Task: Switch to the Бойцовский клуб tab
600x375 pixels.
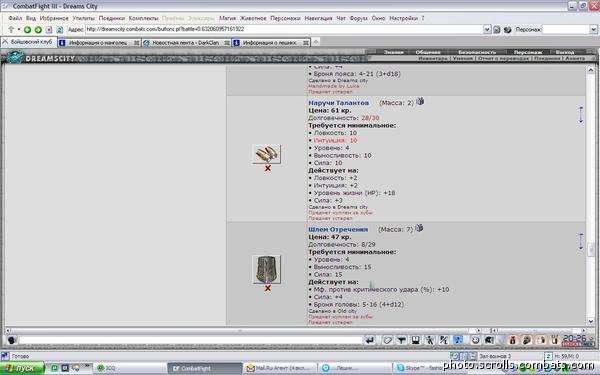Action: pyautogui.click(x=29, y=42)
